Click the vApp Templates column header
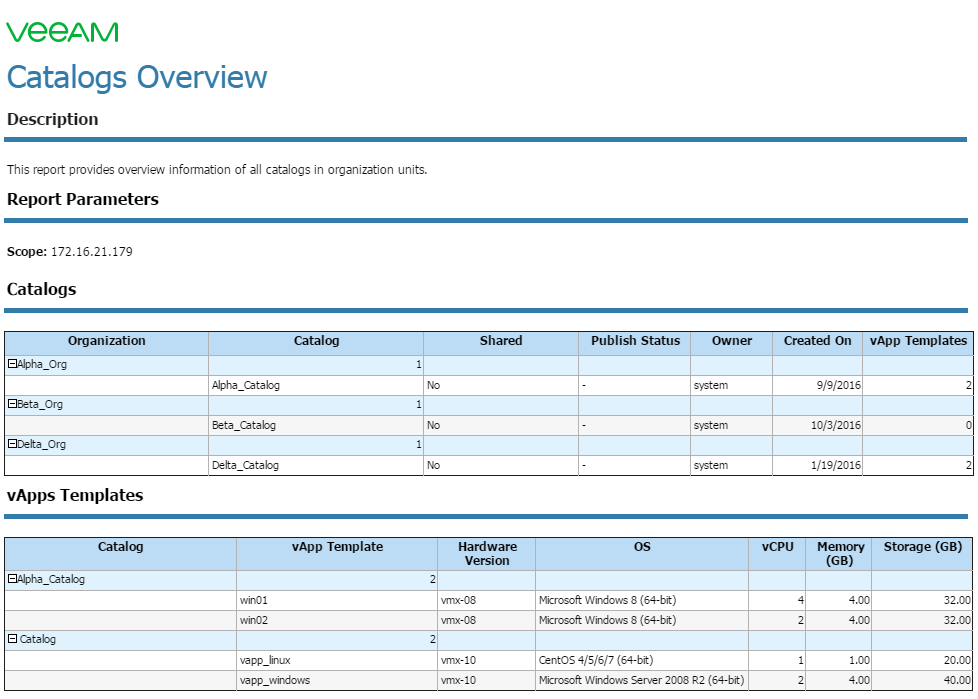The image size is (978, 699). point(918,341)
